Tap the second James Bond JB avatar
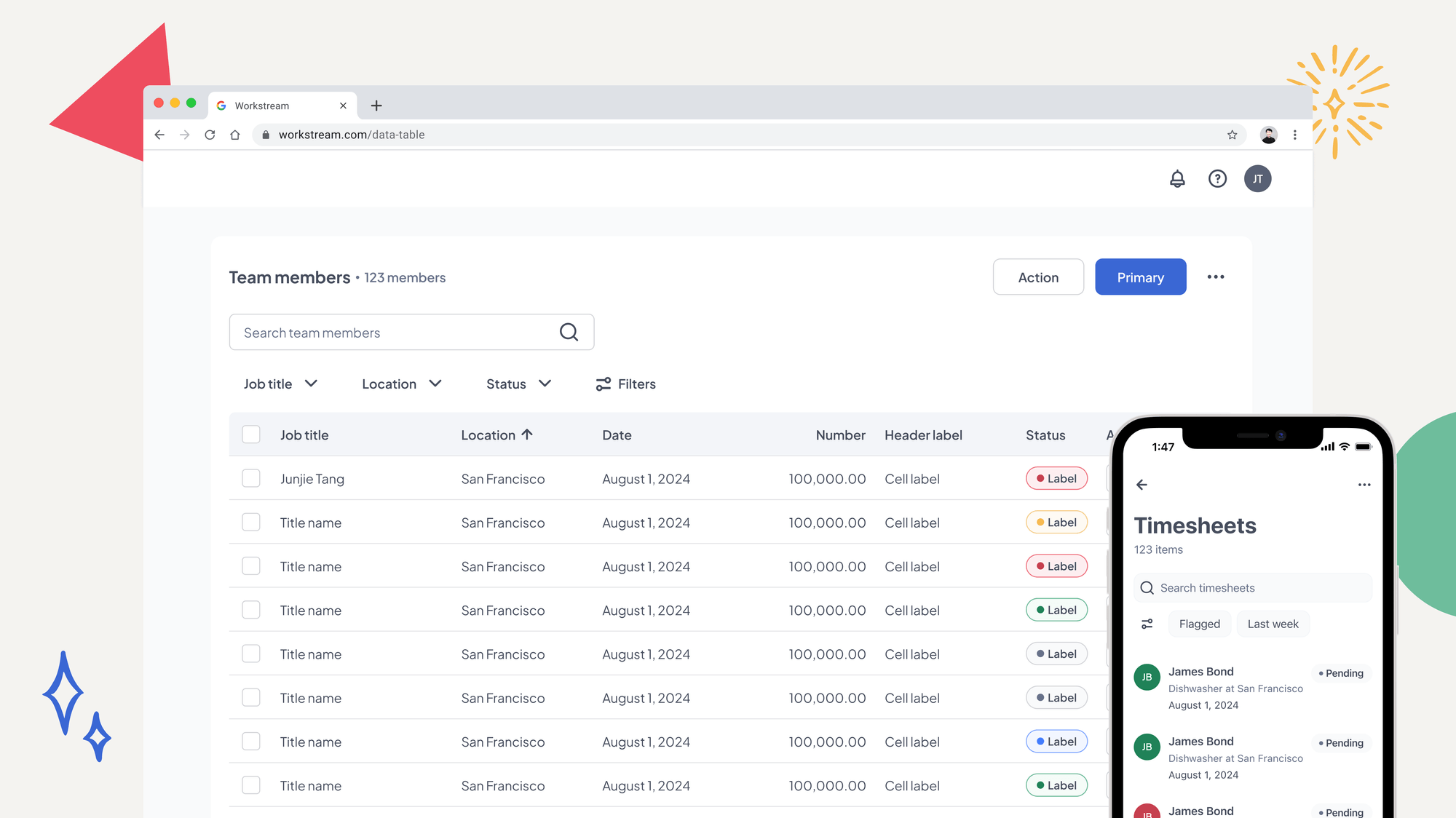 coord(1147,747)
